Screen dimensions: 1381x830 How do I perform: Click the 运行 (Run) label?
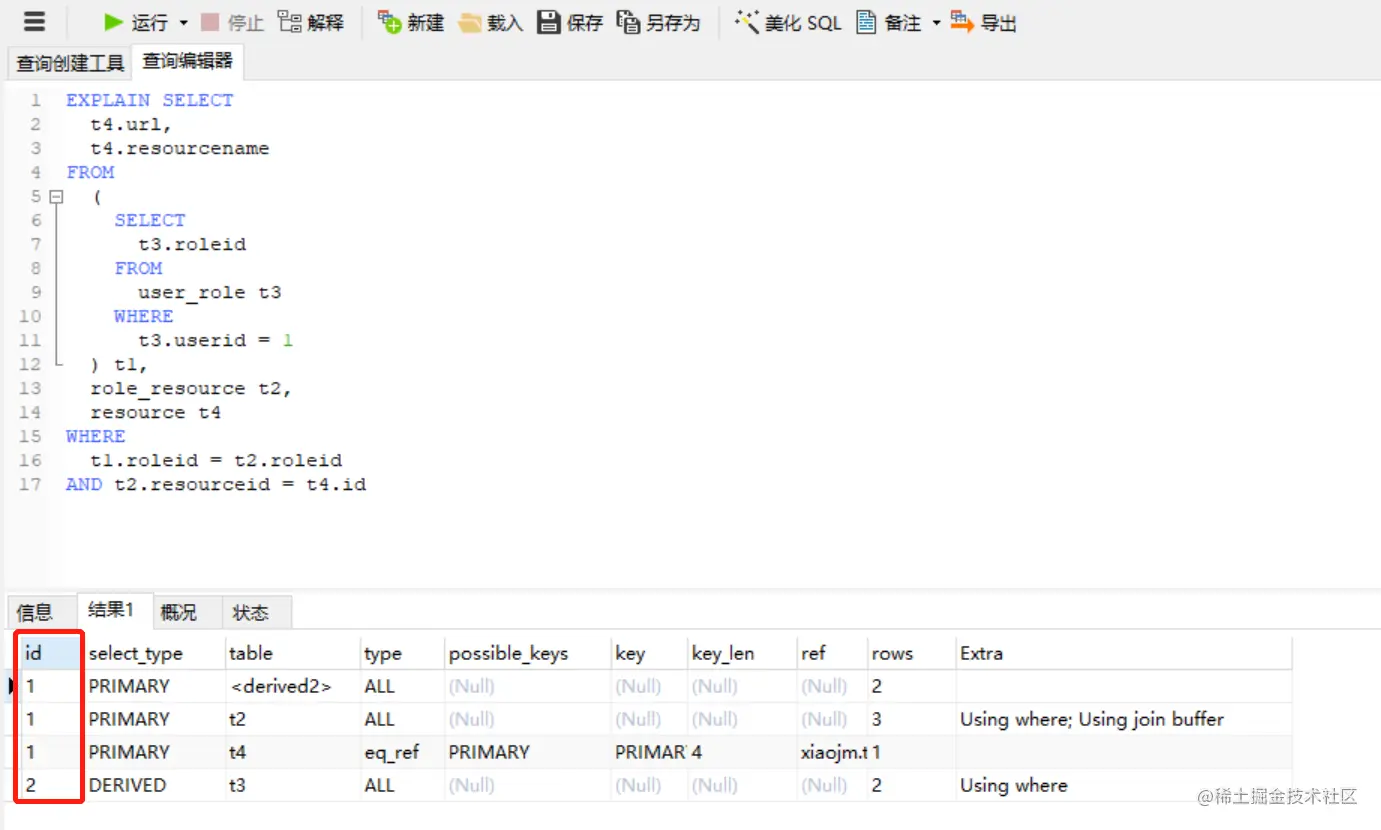pos(150,23)
